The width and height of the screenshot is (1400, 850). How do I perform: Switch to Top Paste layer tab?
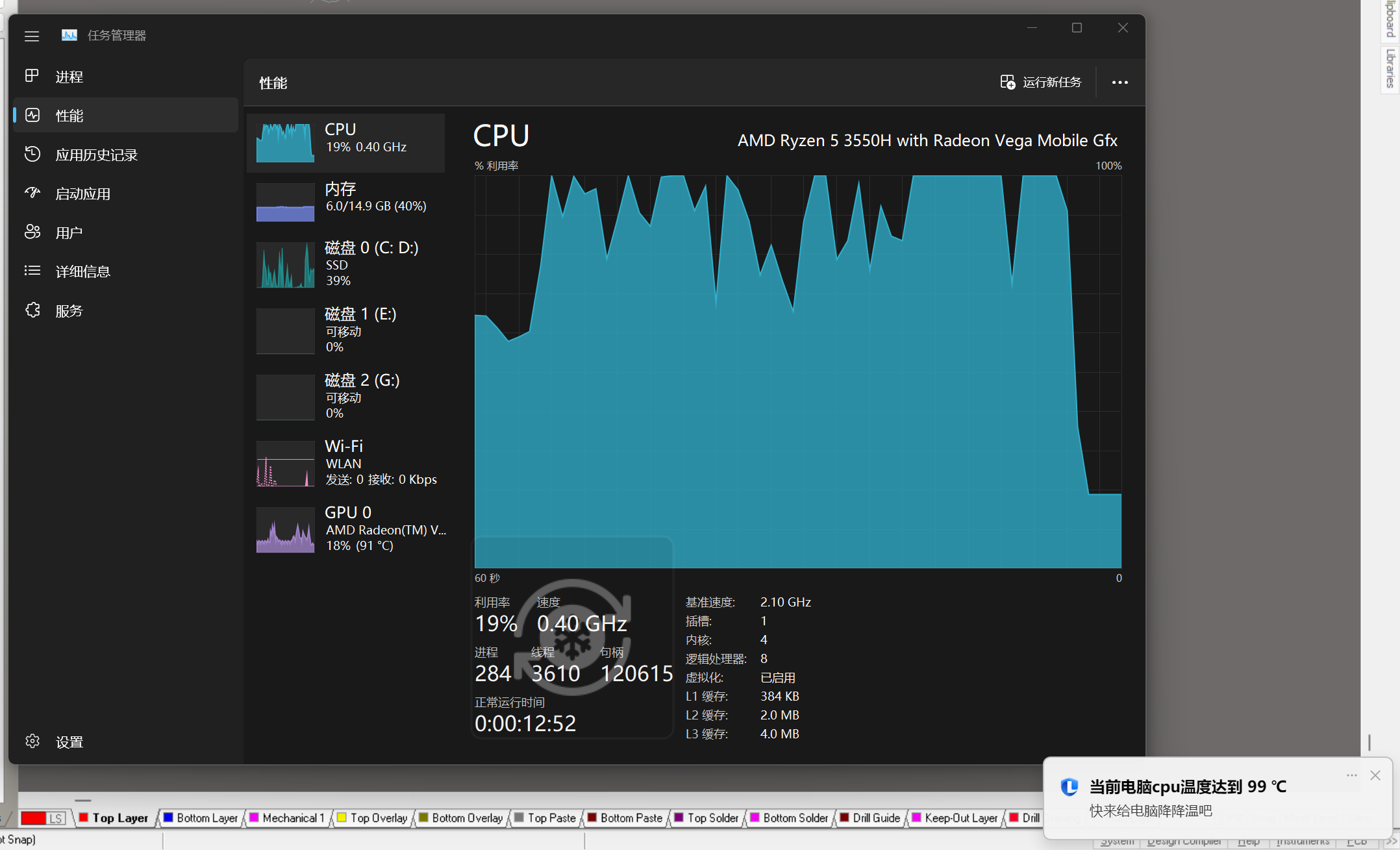546,818
